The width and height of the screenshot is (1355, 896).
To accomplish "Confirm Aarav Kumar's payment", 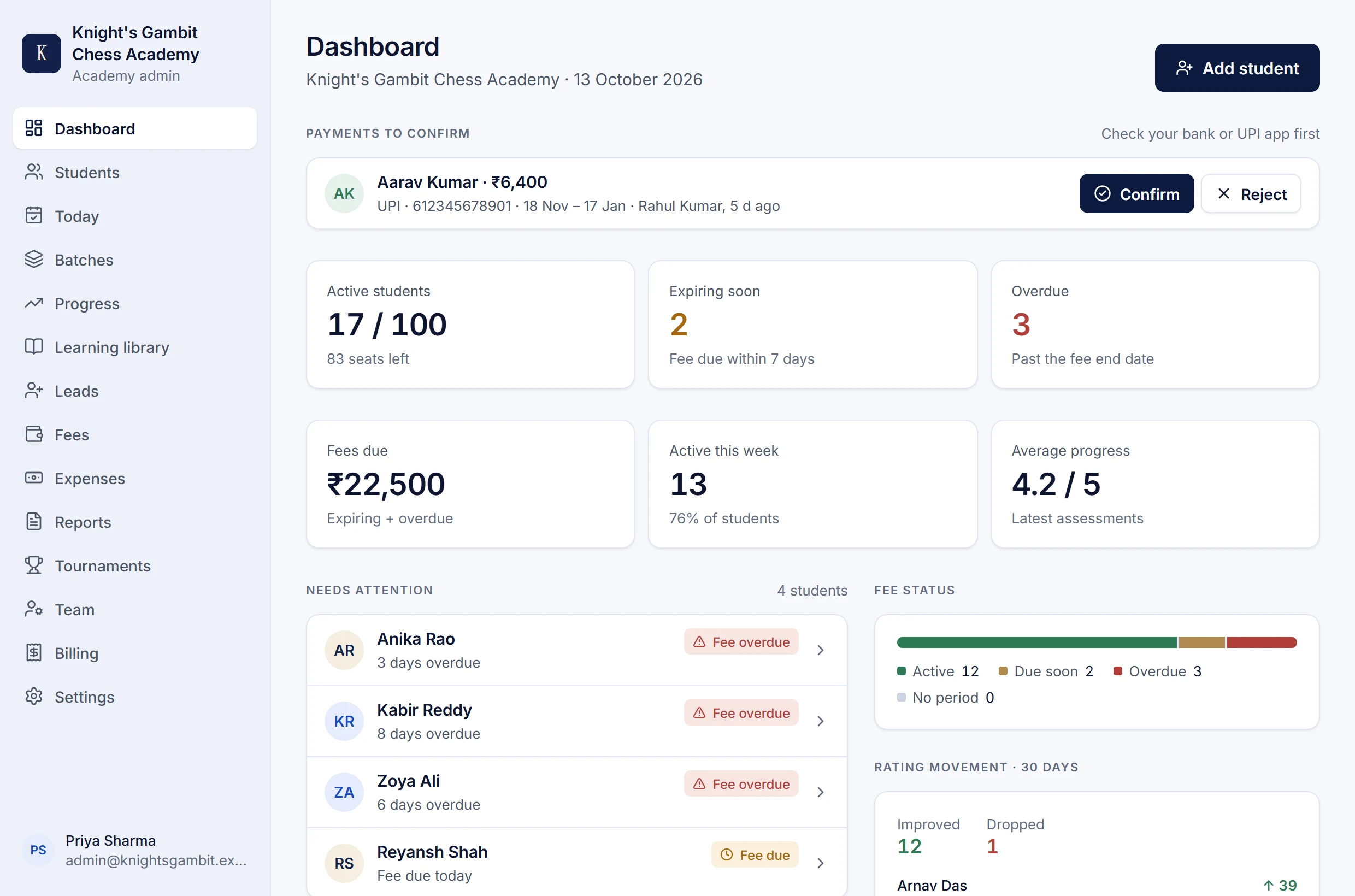I will pos(1136,194).
